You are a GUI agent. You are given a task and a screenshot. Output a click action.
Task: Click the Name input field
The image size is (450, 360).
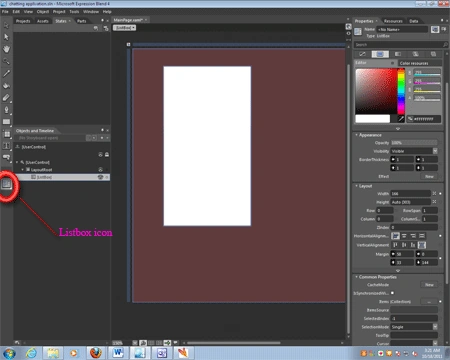coord(403,29)
